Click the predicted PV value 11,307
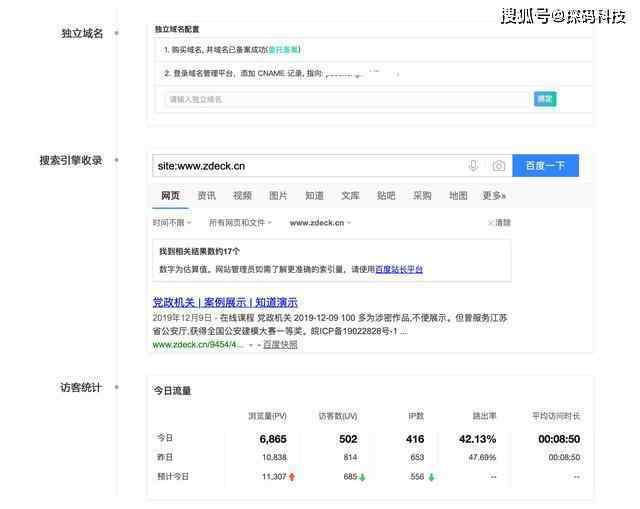The width and height of the screenshot is (640, 509). click(273, 476)
